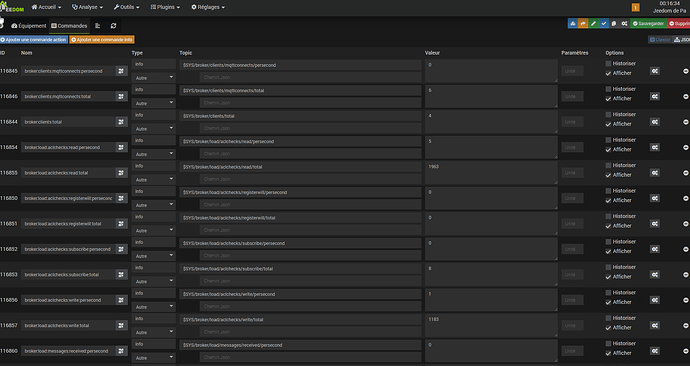Remove command 116856 with minus icon
The width and height of the screenshot is (690, 366).
[686, 300]
